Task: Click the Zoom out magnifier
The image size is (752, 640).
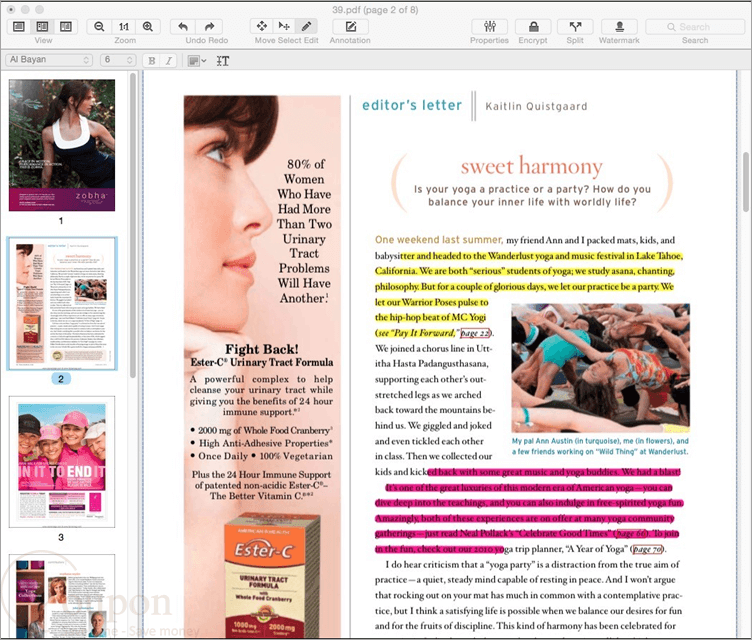Action: click(x=99, y=26)
